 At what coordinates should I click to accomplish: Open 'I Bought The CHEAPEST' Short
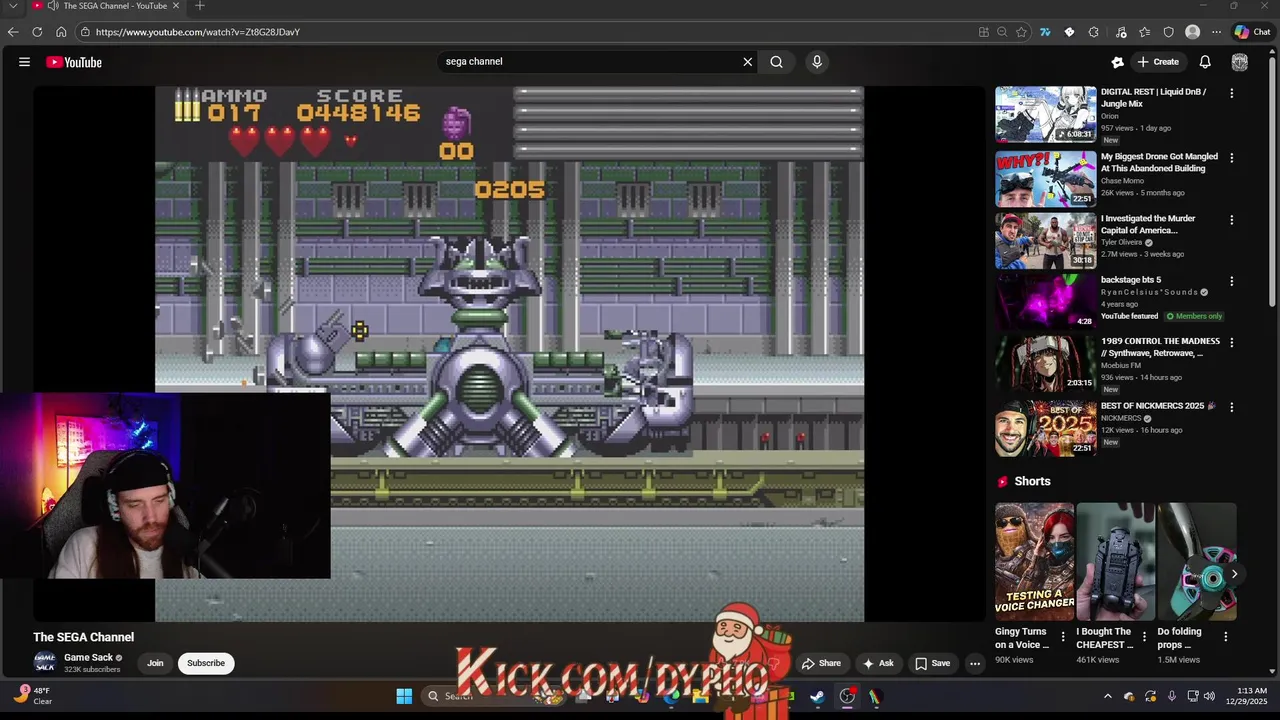(x=1115, y=561)
